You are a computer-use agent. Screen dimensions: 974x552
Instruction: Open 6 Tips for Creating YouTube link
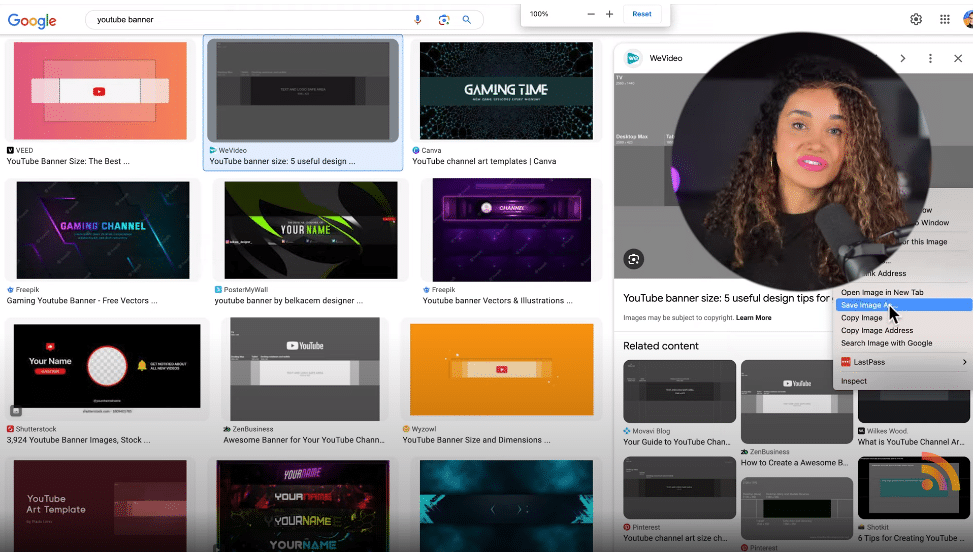pos(911,538)
